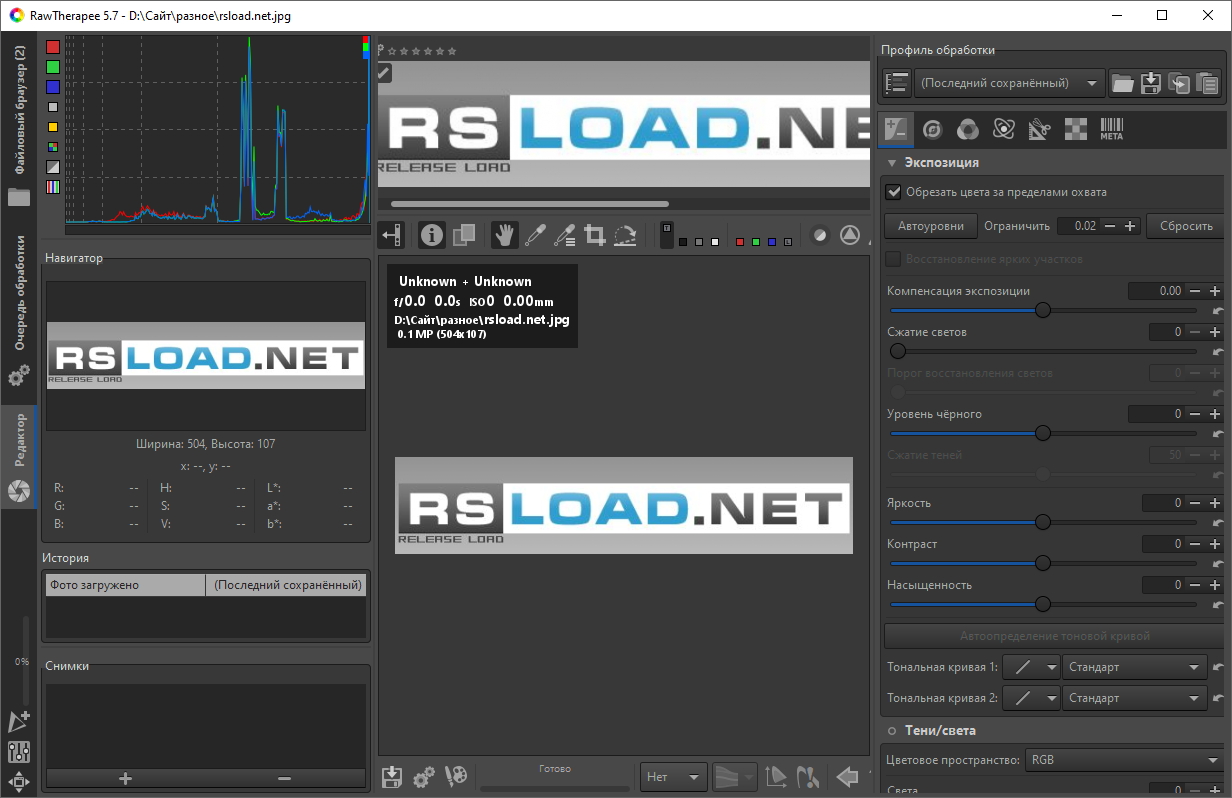1232x798 pixels.
Task: Click the Компенсация экспозиции slider
Action: tap(1043, 310)
